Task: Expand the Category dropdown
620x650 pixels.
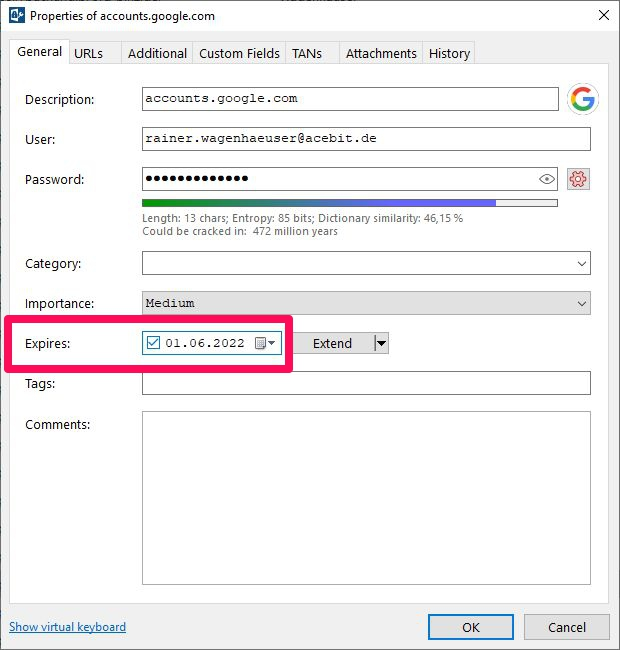Action: (582, 263)
